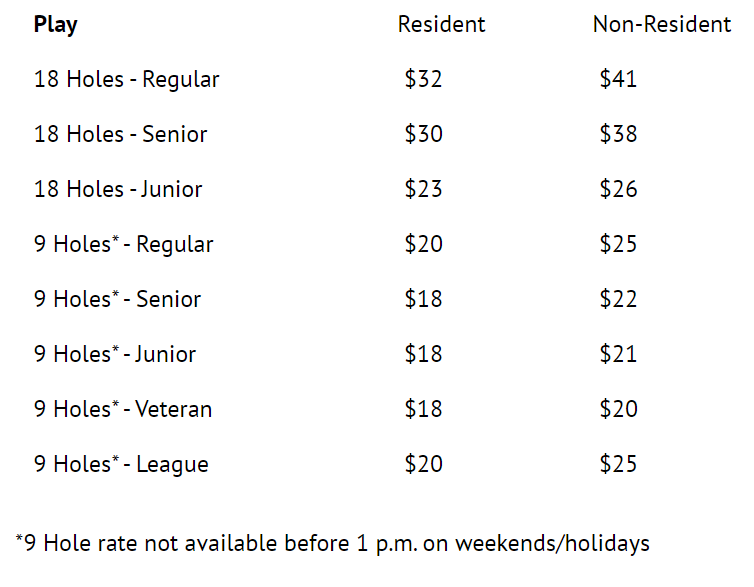
Task: Click the $32 resident 18-hole regular price
Action: coord(423,80)
